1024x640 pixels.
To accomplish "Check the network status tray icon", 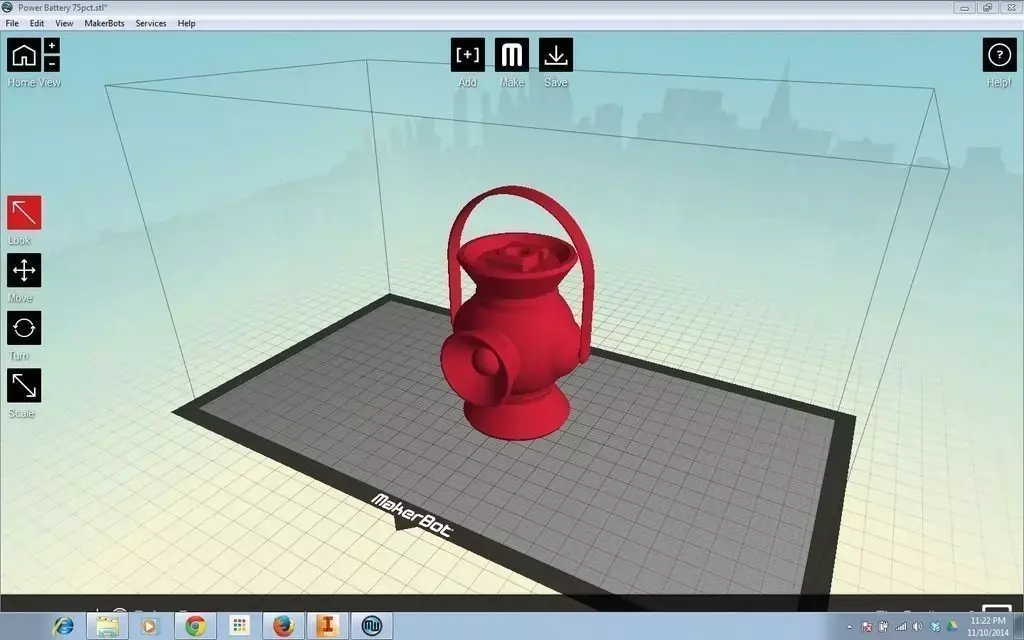I will 900,627.
